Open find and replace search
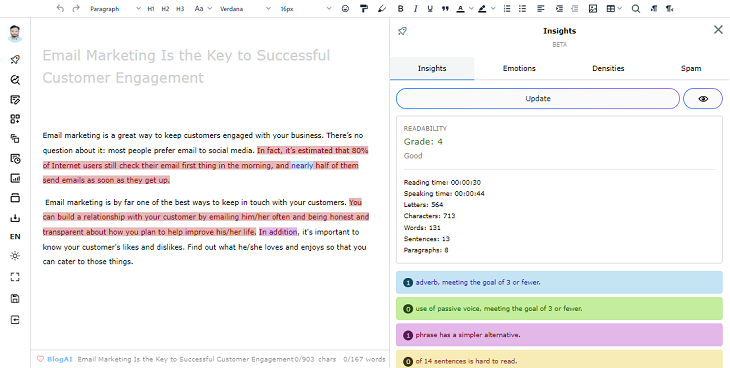Viewport: 730px width, 368px height. click(x=635, y=8)
